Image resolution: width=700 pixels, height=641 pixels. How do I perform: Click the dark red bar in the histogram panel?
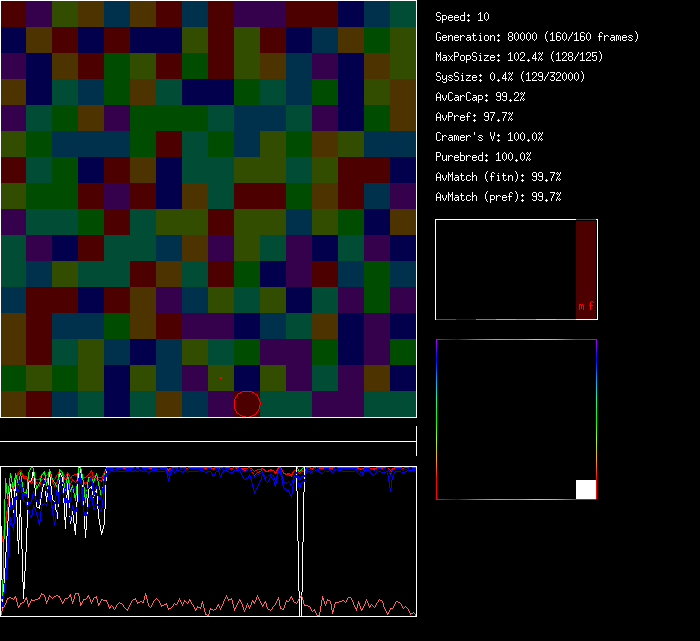[x=586, y=260]
